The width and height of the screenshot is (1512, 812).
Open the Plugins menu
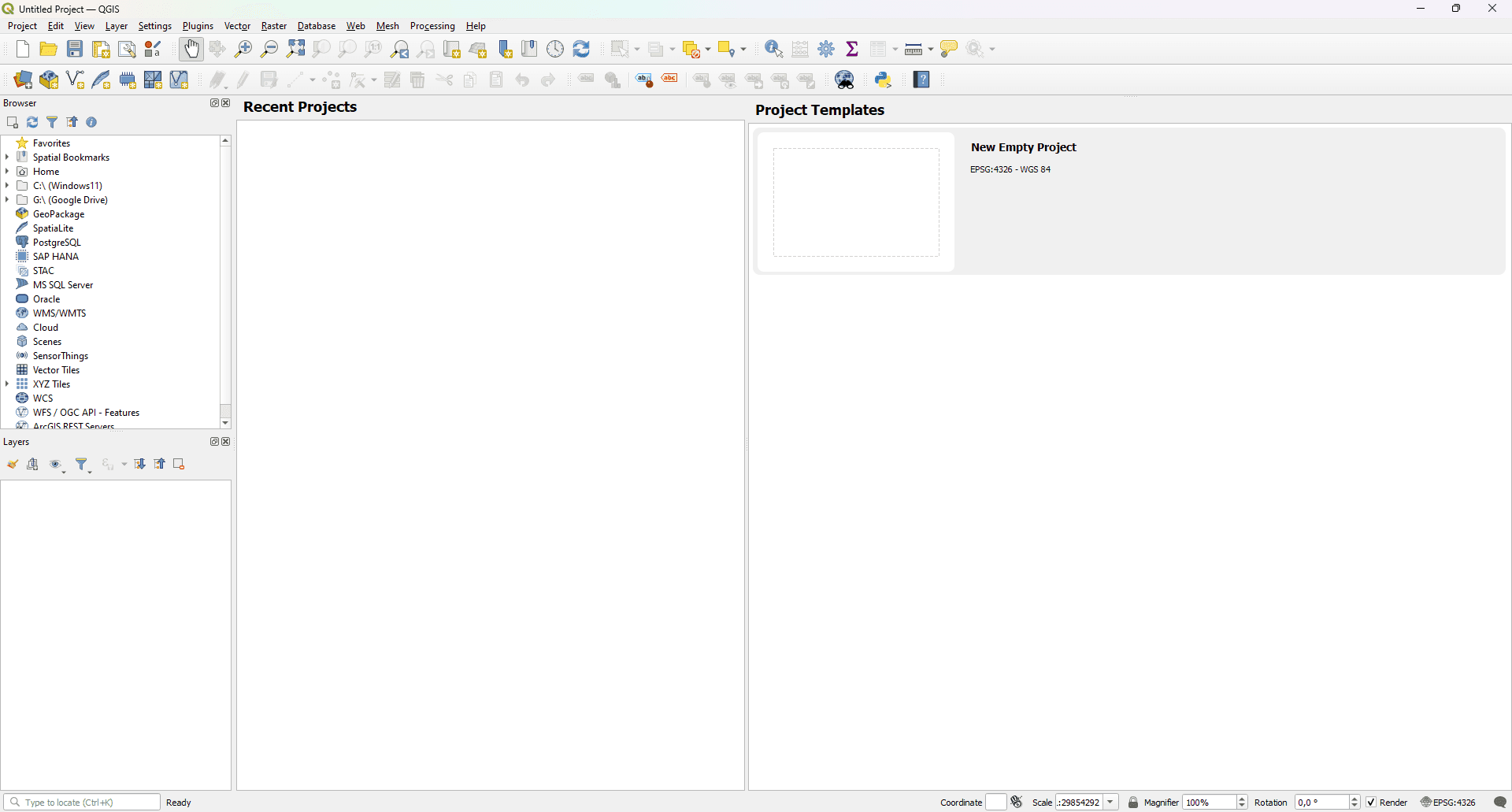click(198, 26)
